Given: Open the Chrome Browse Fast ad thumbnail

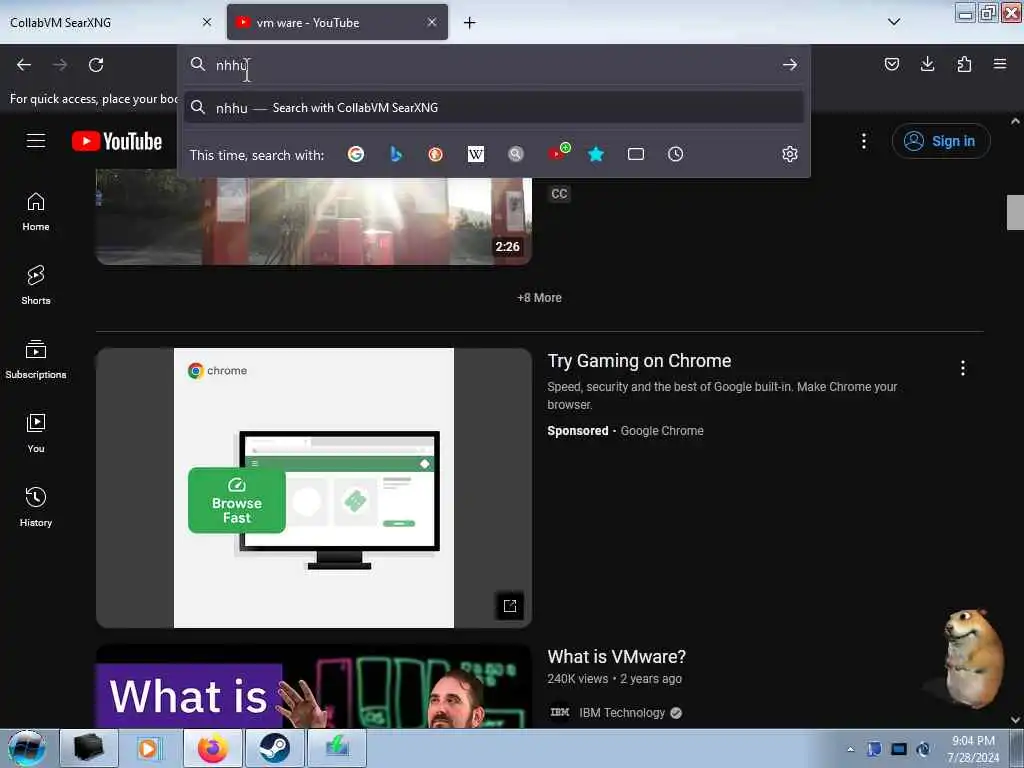Looking at the screenshot, I should click(313, 488).
